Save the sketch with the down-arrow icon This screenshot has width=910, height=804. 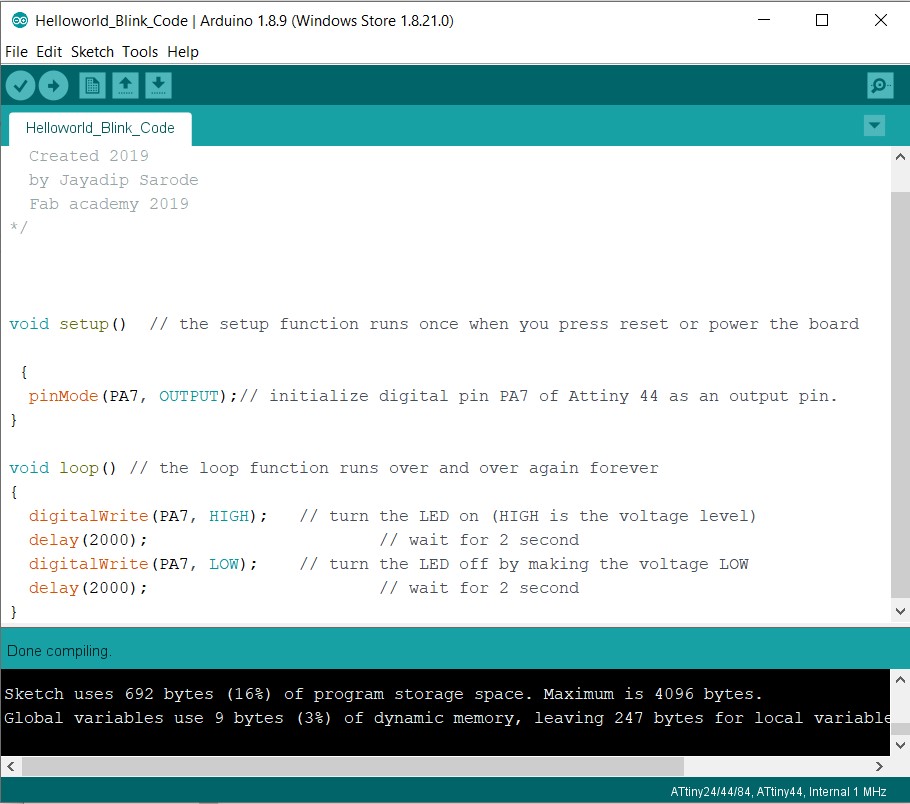[x=158, y=86]
